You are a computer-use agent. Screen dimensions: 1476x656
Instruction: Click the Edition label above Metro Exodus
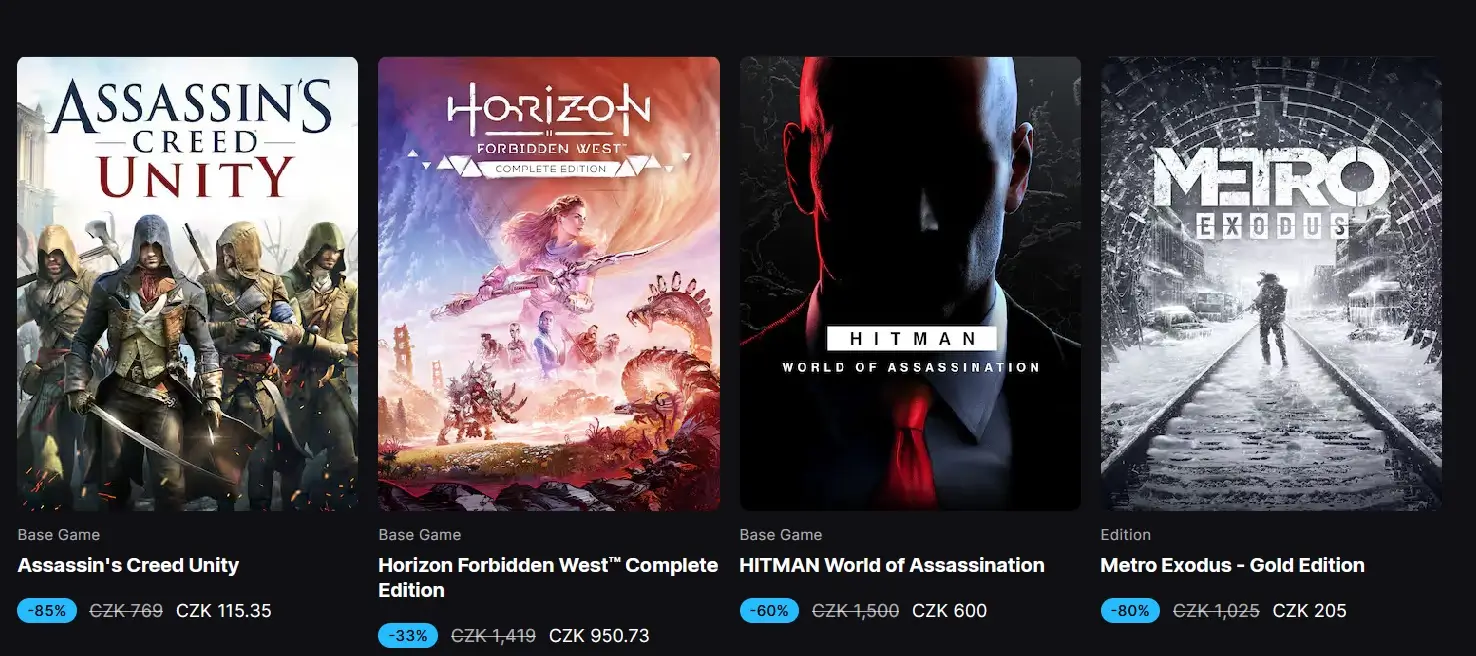coord(1125,535)
